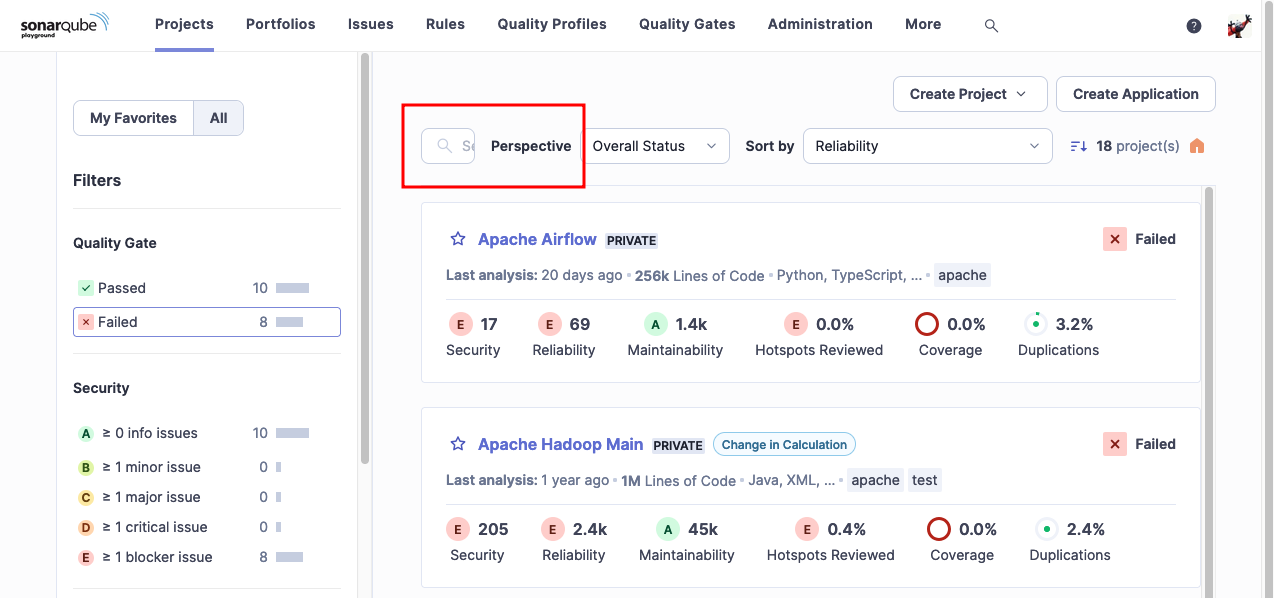
Task: Favorite Apache Airflow with its star
Action: tap(458, 239)
